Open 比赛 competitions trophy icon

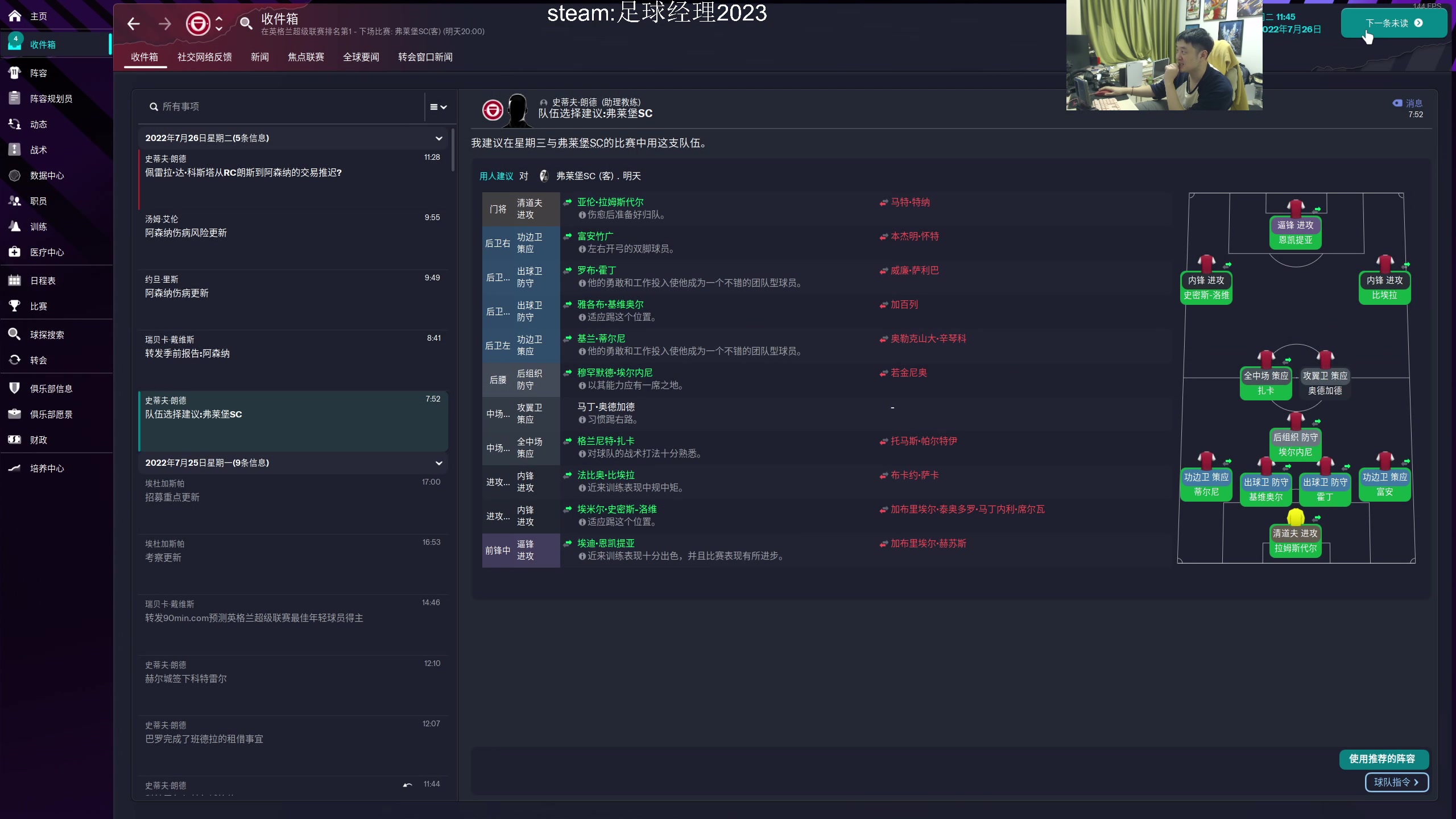[x=15, y=306]
